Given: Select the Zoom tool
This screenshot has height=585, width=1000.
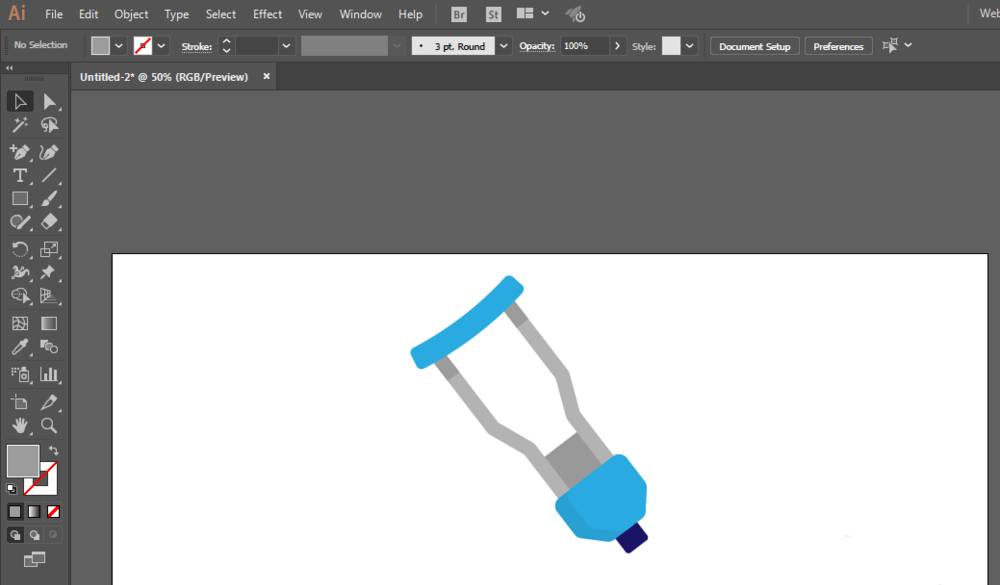Looking at the screenshot, I should coord(49,426).
